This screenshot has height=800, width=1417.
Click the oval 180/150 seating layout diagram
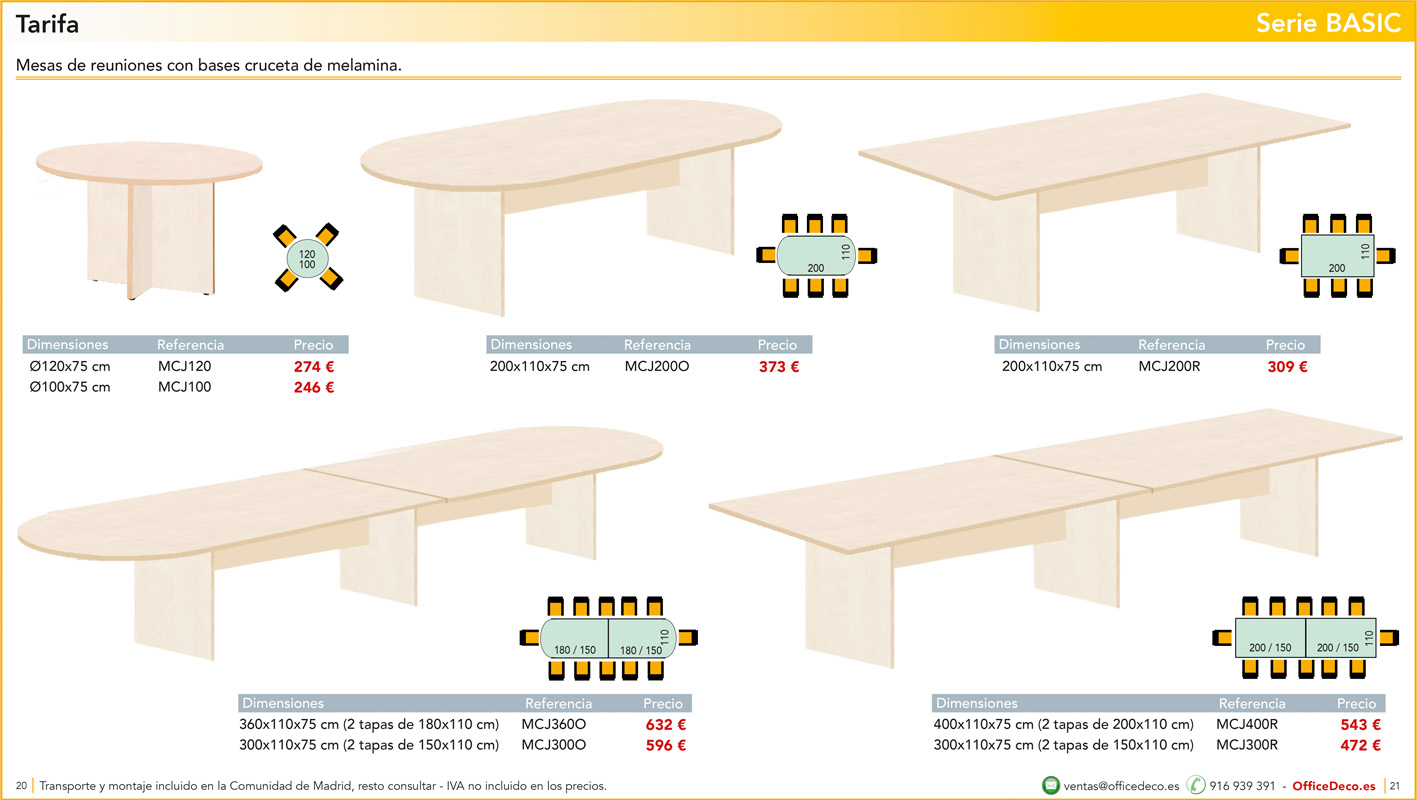coord(608,637)
